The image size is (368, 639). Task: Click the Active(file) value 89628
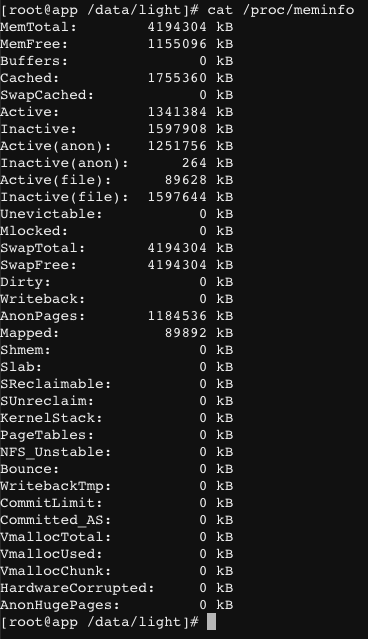point(186,180)
